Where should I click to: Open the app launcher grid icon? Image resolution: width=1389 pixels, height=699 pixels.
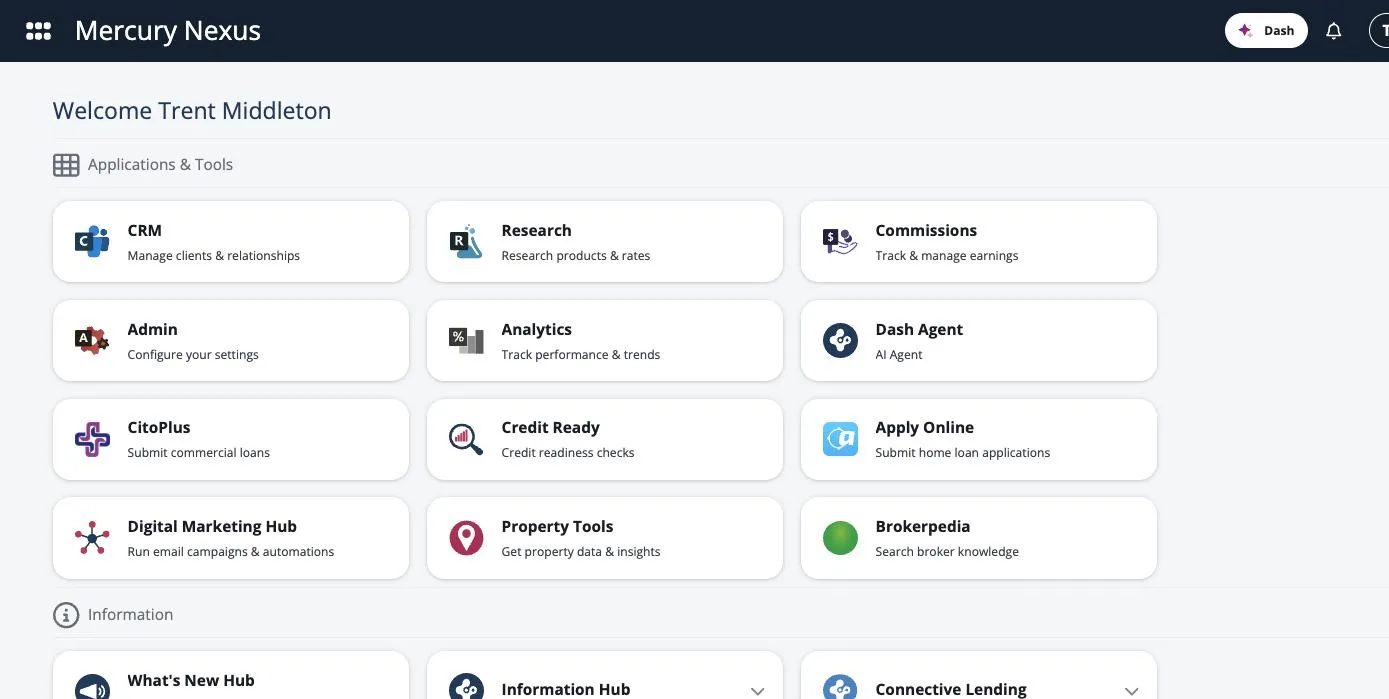tap(38, 31)
